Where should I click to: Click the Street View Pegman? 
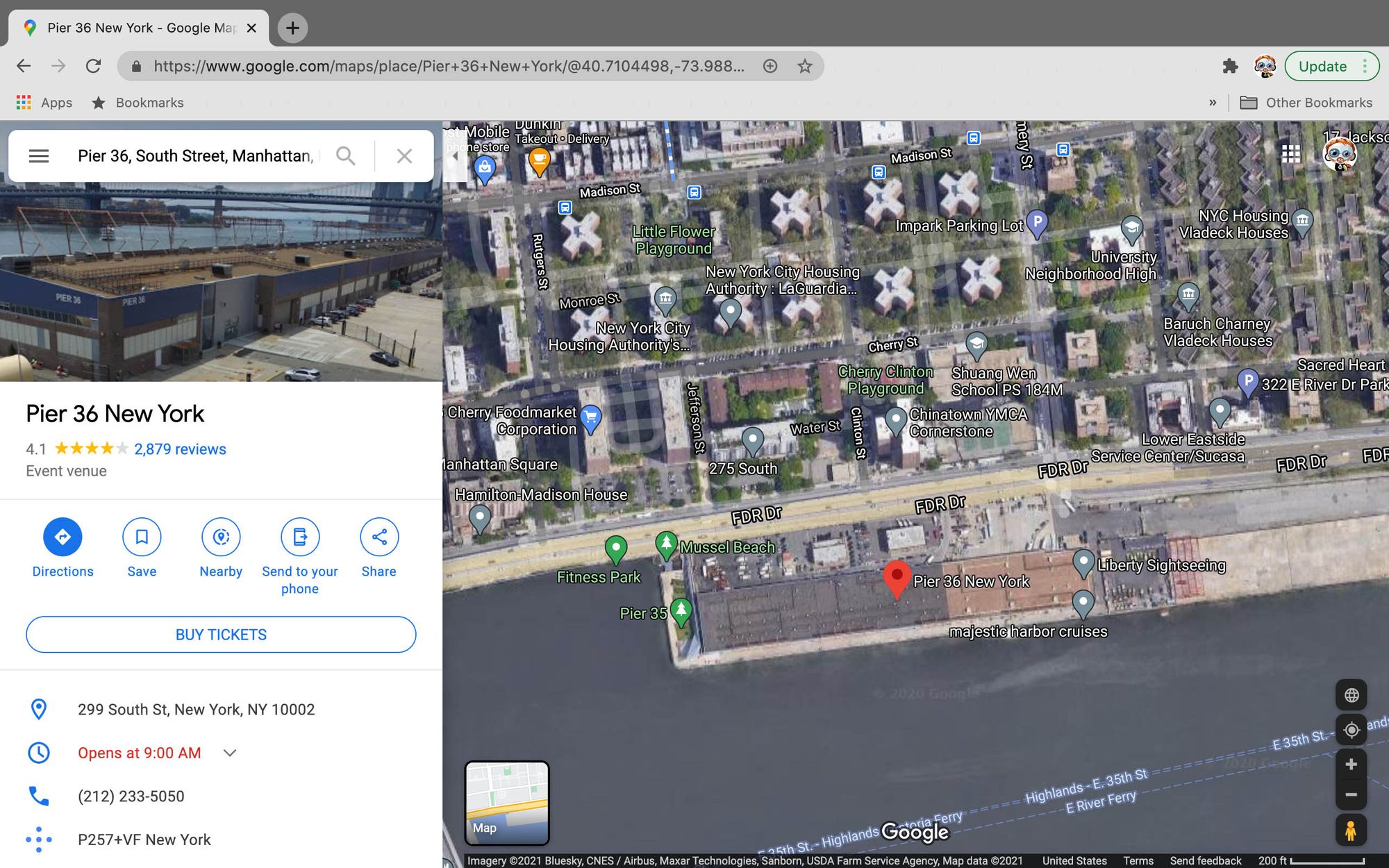coord(1351,831)
